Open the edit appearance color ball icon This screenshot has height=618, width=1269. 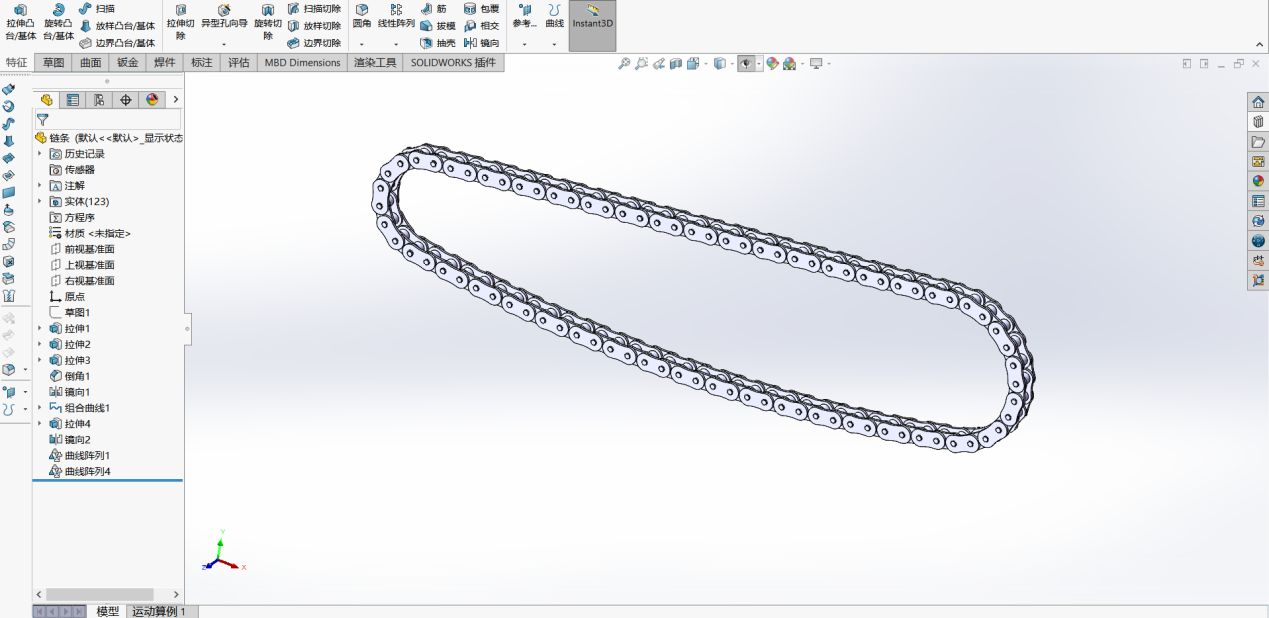tap(772, 64)
